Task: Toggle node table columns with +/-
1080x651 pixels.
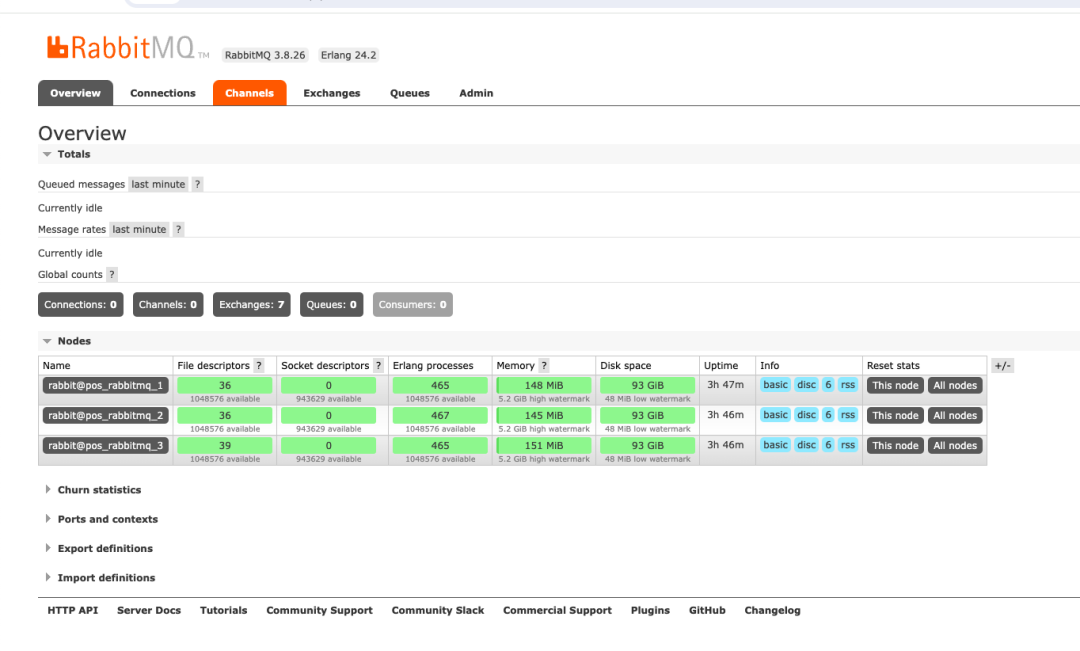Action: pos(1002,366)
